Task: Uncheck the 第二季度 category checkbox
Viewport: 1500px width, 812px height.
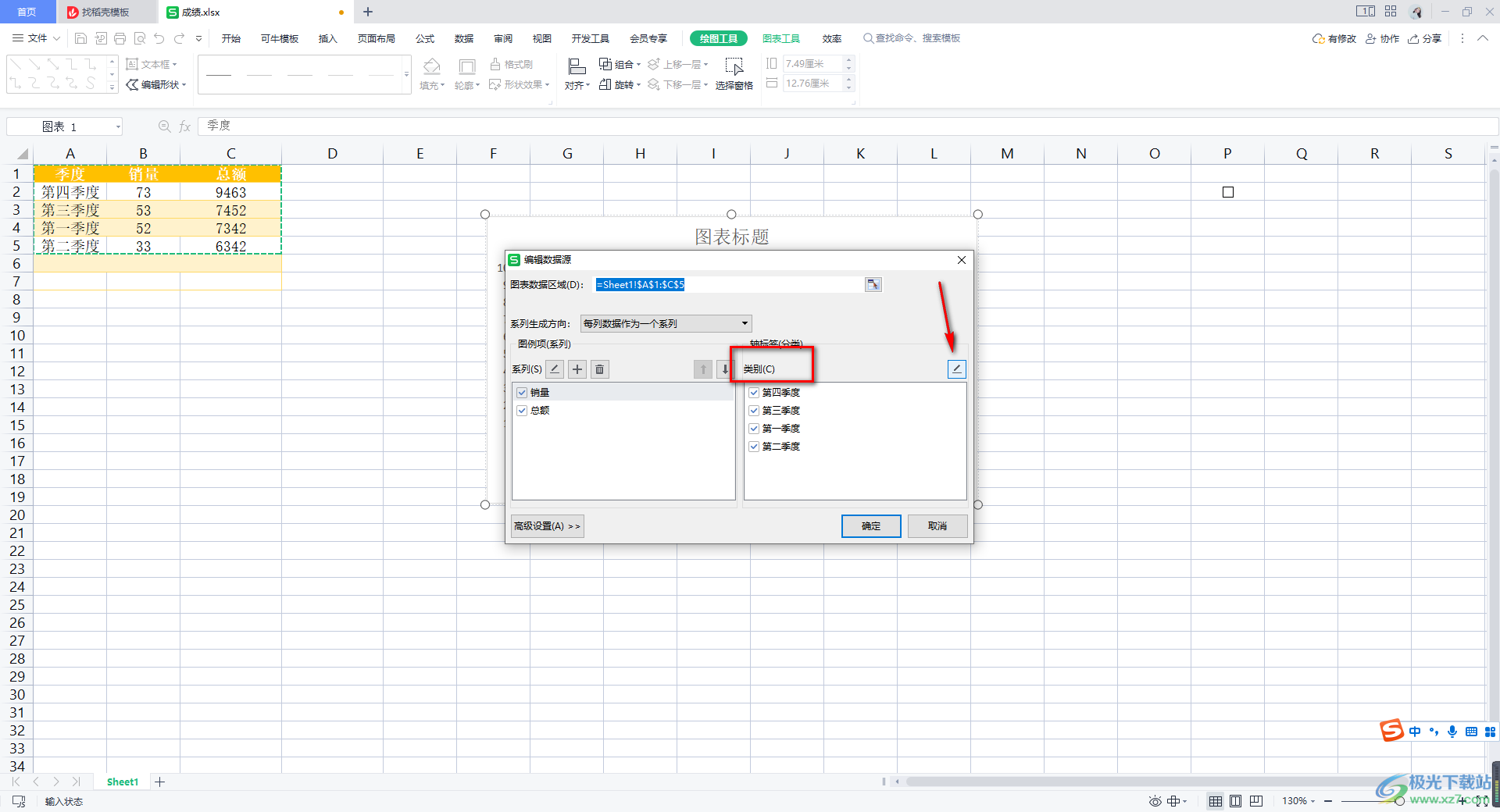Action: (x=754, y=447)
